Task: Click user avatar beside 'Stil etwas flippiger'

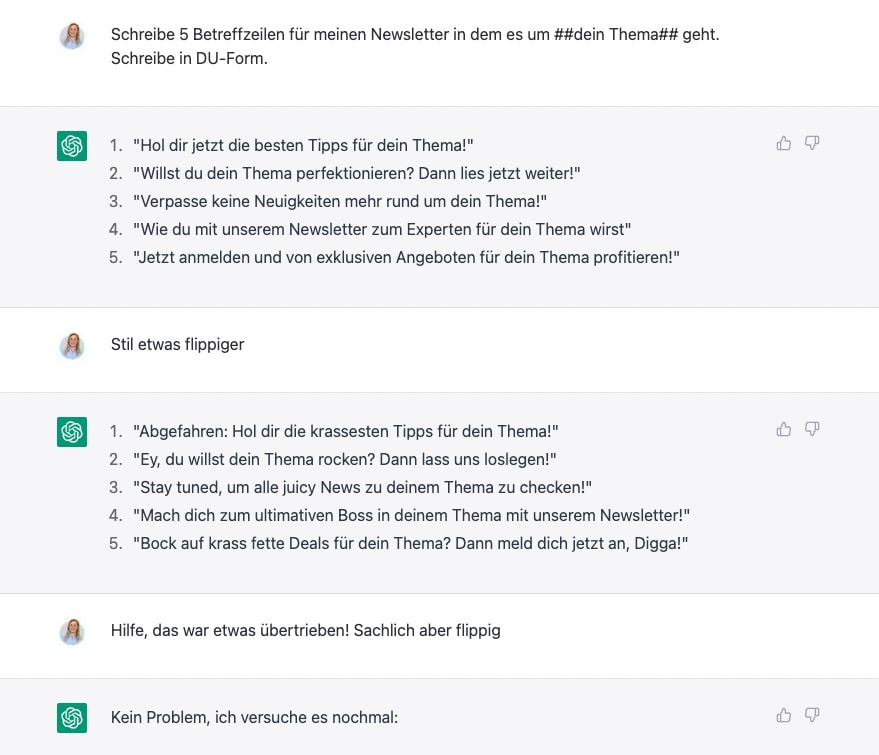Action: point(72,346)
